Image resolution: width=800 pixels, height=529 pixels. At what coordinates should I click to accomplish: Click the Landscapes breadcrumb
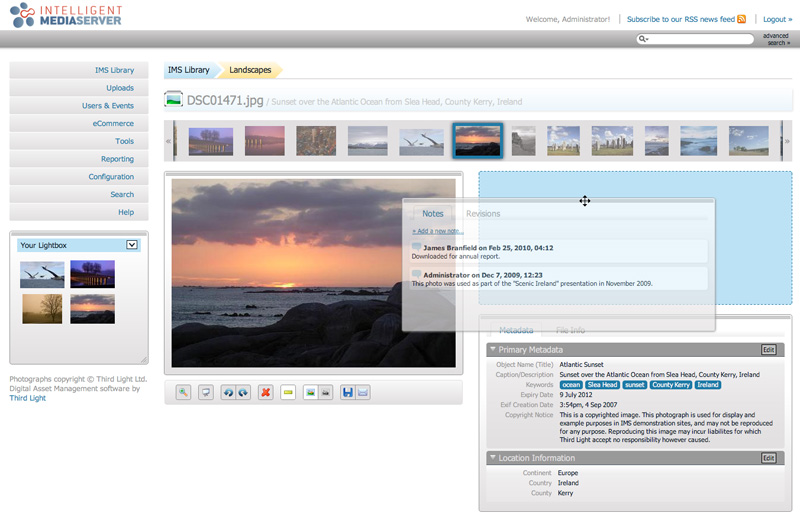pyautogui.click(x=250, y=70)
